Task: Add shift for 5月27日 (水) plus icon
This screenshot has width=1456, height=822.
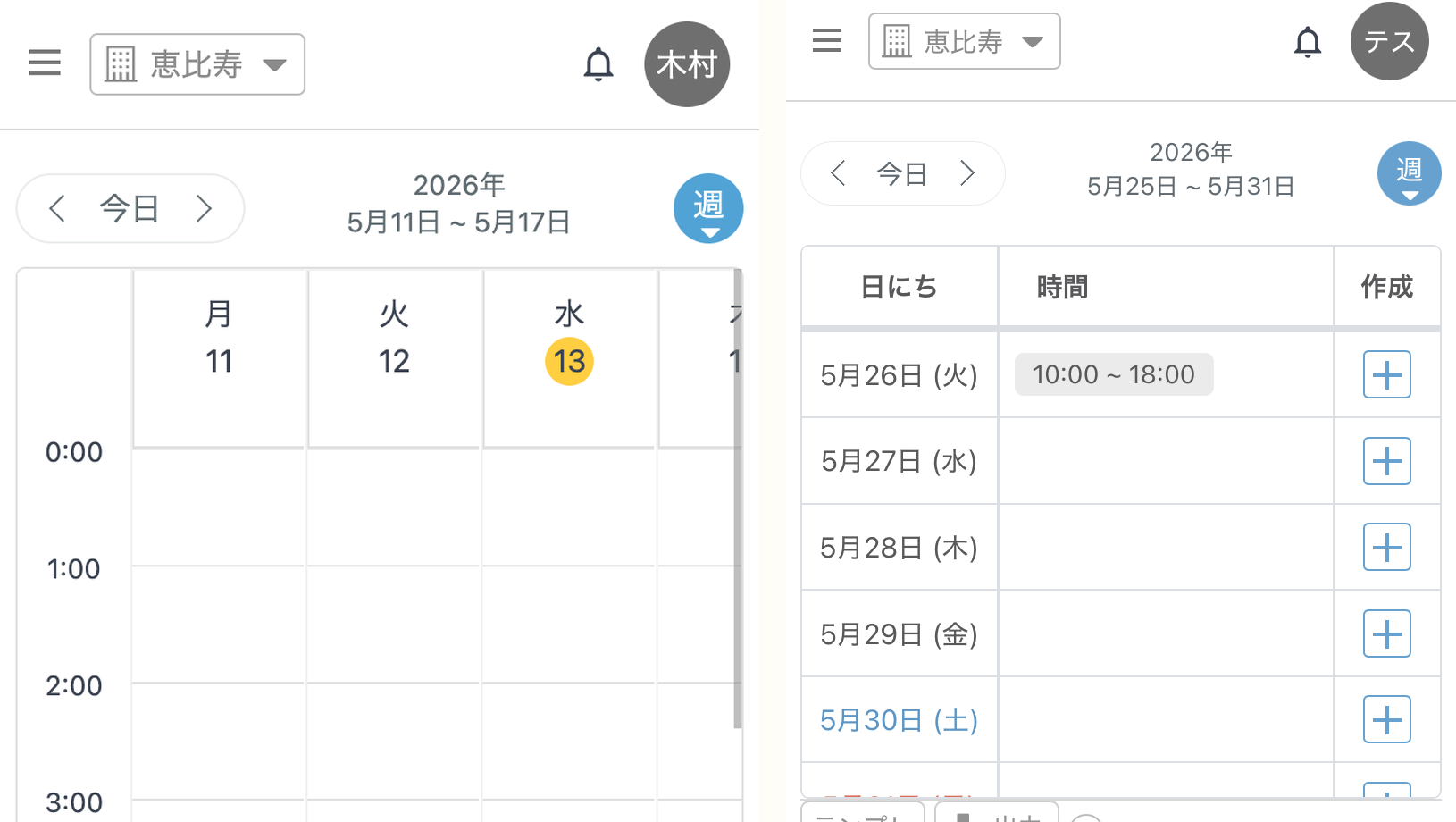Action: 1386,461
